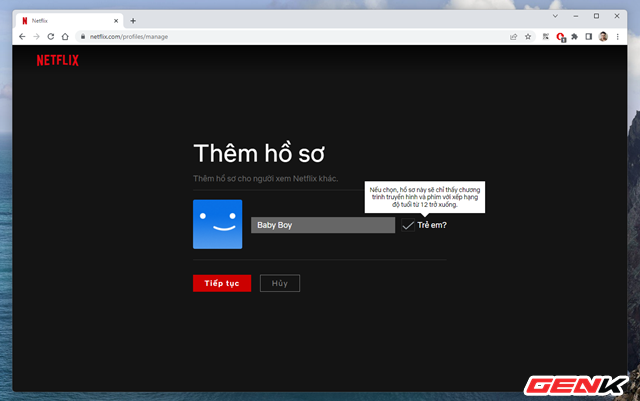The image size is (640, 401).
Task: Select the Netflix browser tab
Action: [69, 21]
